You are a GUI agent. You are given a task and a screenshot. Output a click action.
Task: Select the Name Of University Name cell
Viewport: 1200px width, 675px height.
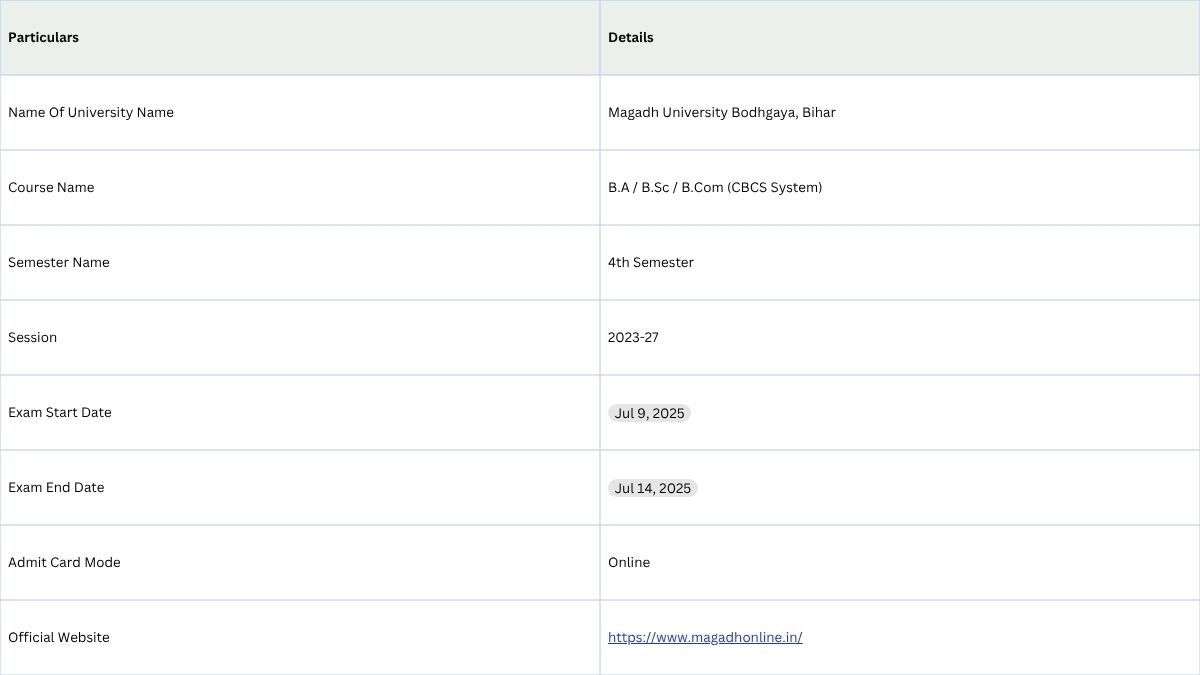300,112
